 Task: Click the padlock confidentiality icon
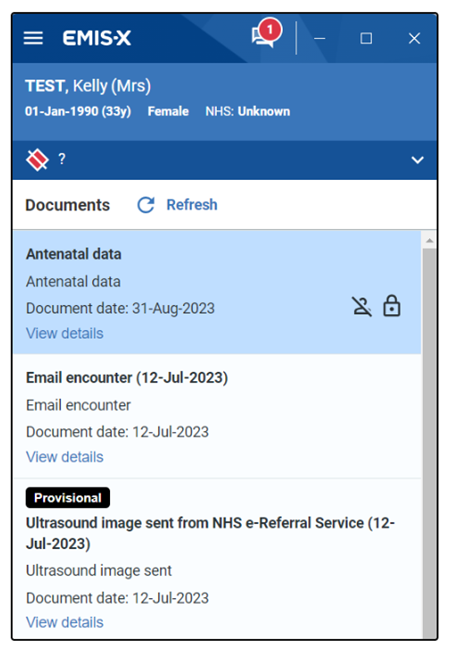tap(392, 306)
